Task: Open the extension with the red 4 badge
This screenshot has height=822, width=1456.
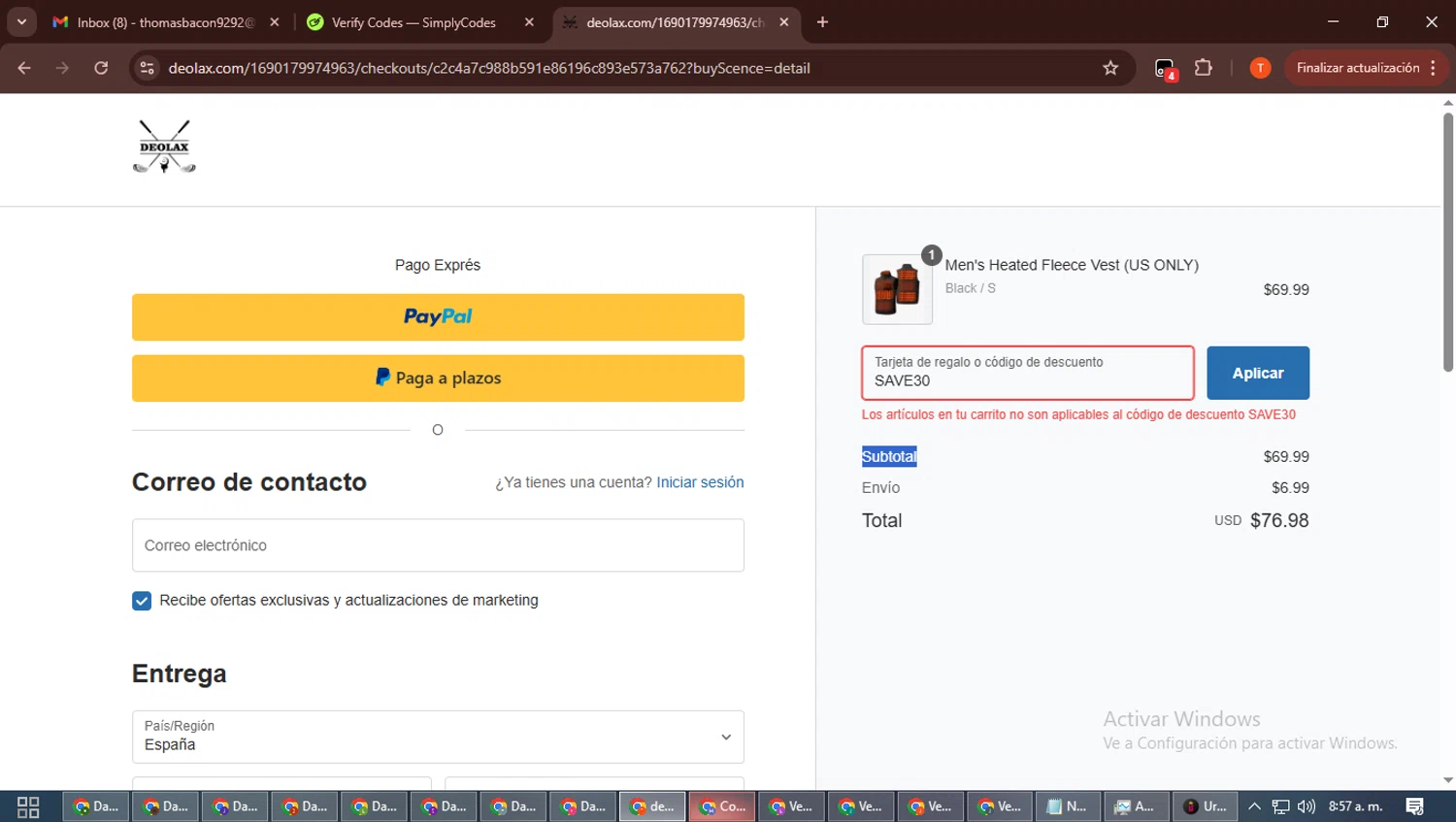Action: click(1165, 69)
